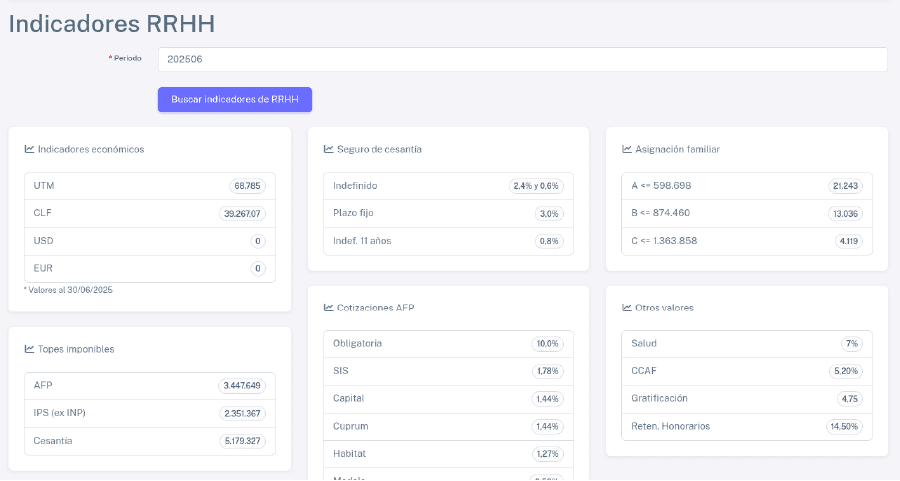Click the chart icon beside Otros valores

tap(627, 308)
